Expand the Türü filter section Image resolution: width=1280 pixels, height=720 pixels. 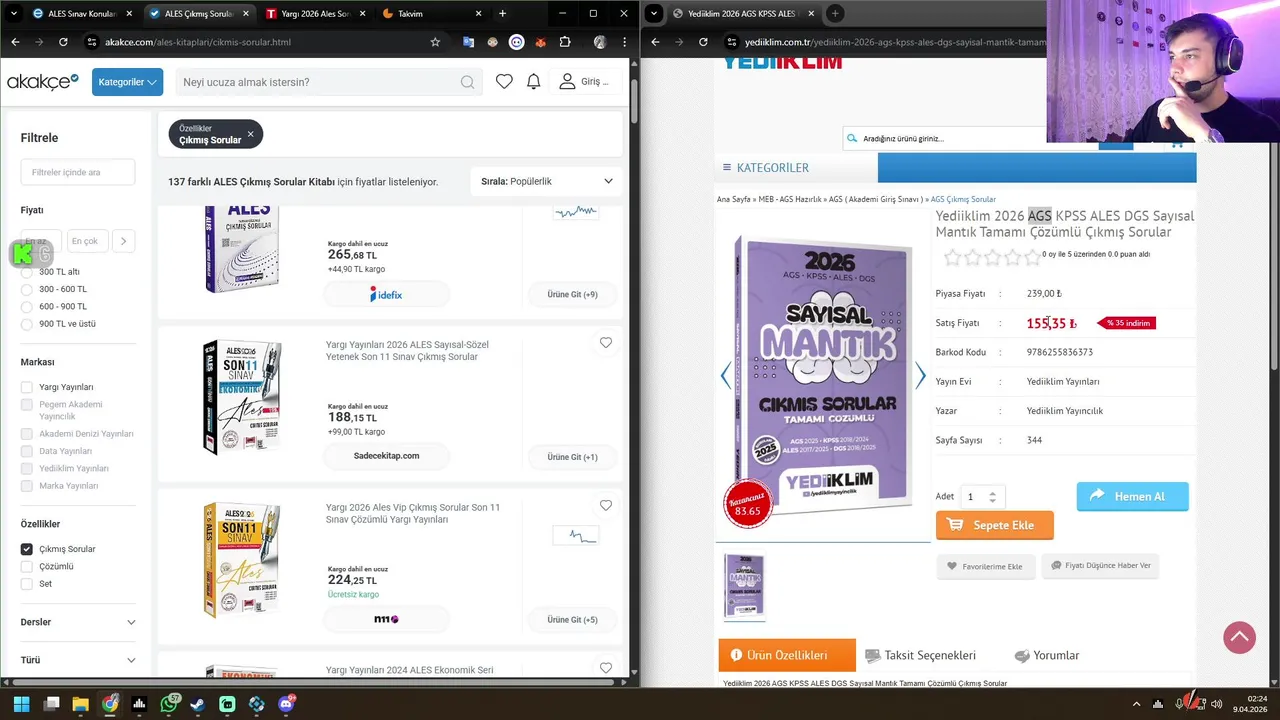[78, 660]
